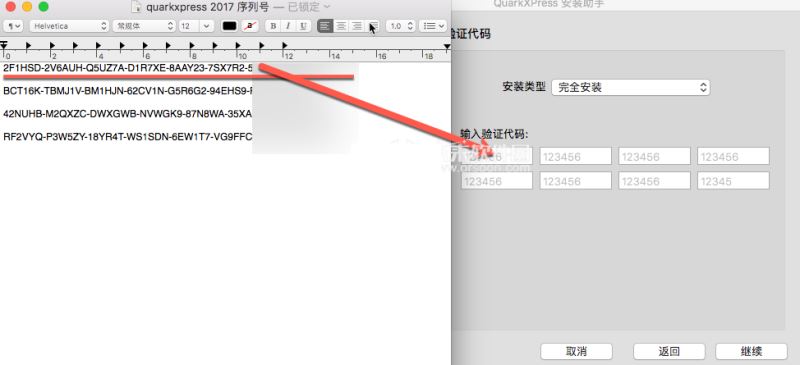This screenshot has width=800, height=365.
Task: Click the third validation code field, bottom row
Action: 655,181
